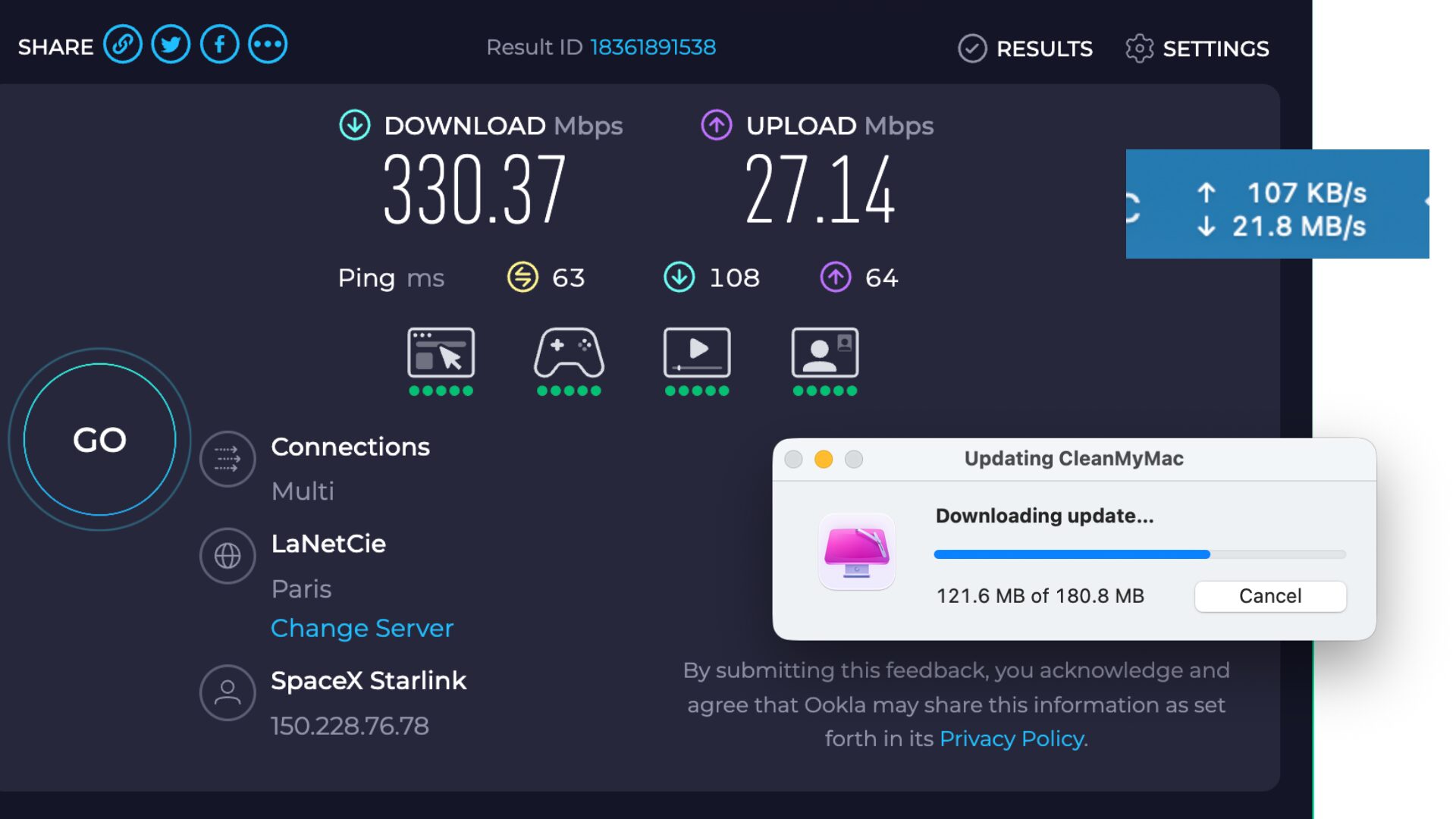Click the video streaming rating icon
Viewport: 1456px width, 819px height.
pyautogui.click(x=697, y=353)
